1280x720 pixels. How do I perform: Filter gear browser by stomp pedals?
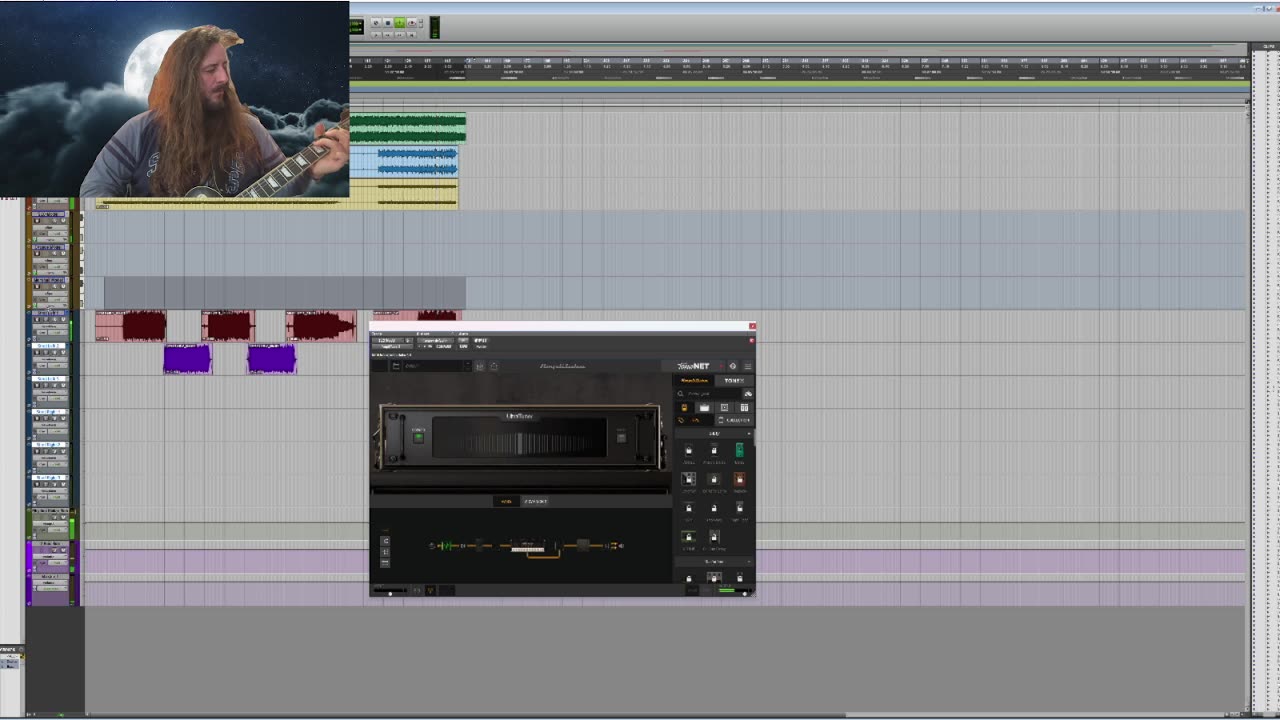pos(684,407)
